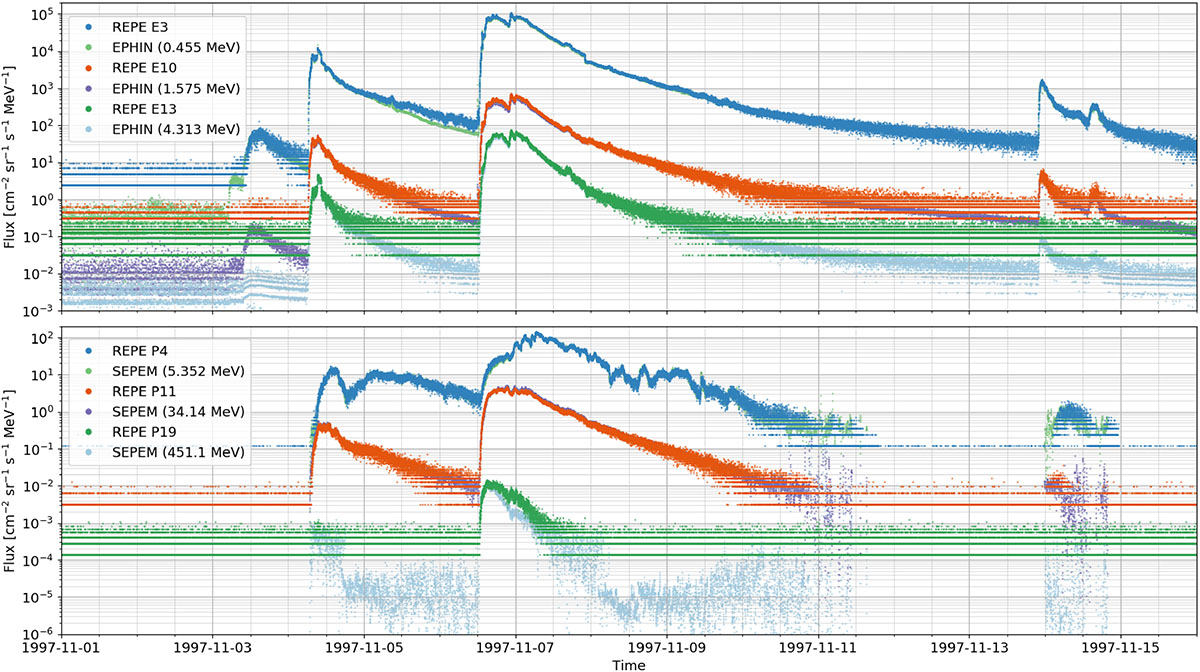Select the 1997-11-01 tick on time axis
This screenshot has height=672, width=1200.
(x=63, y=648)
